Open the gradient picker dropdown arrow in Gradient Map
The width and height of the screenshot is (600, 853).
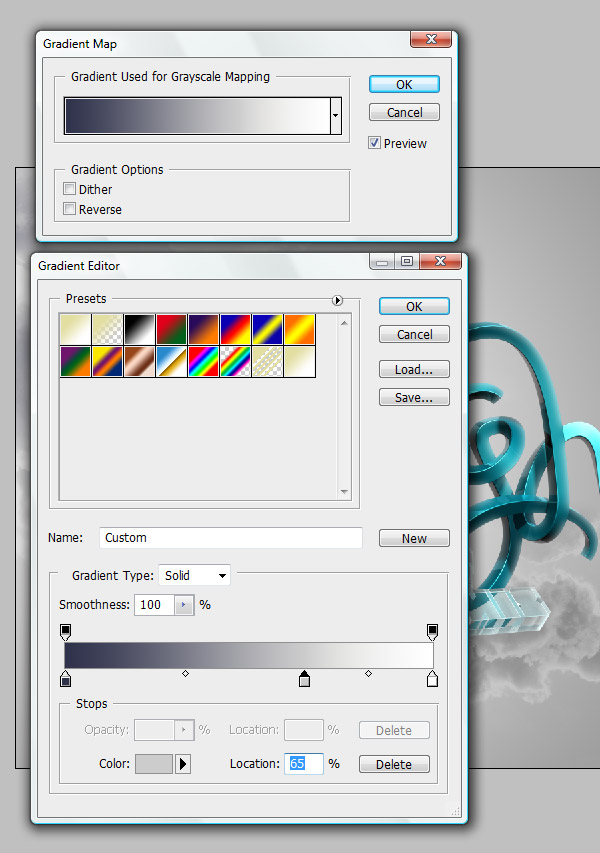[x=336, y=115]
